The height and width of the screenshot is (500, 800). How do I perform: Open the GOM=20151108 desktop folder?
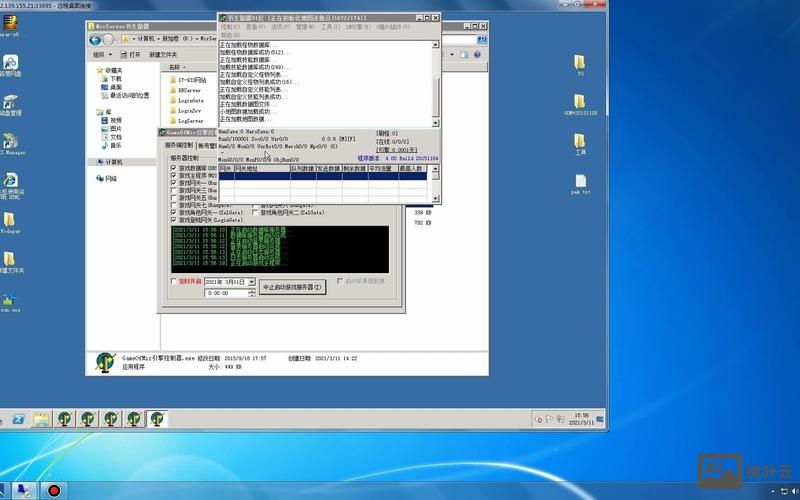pos(579,103)
